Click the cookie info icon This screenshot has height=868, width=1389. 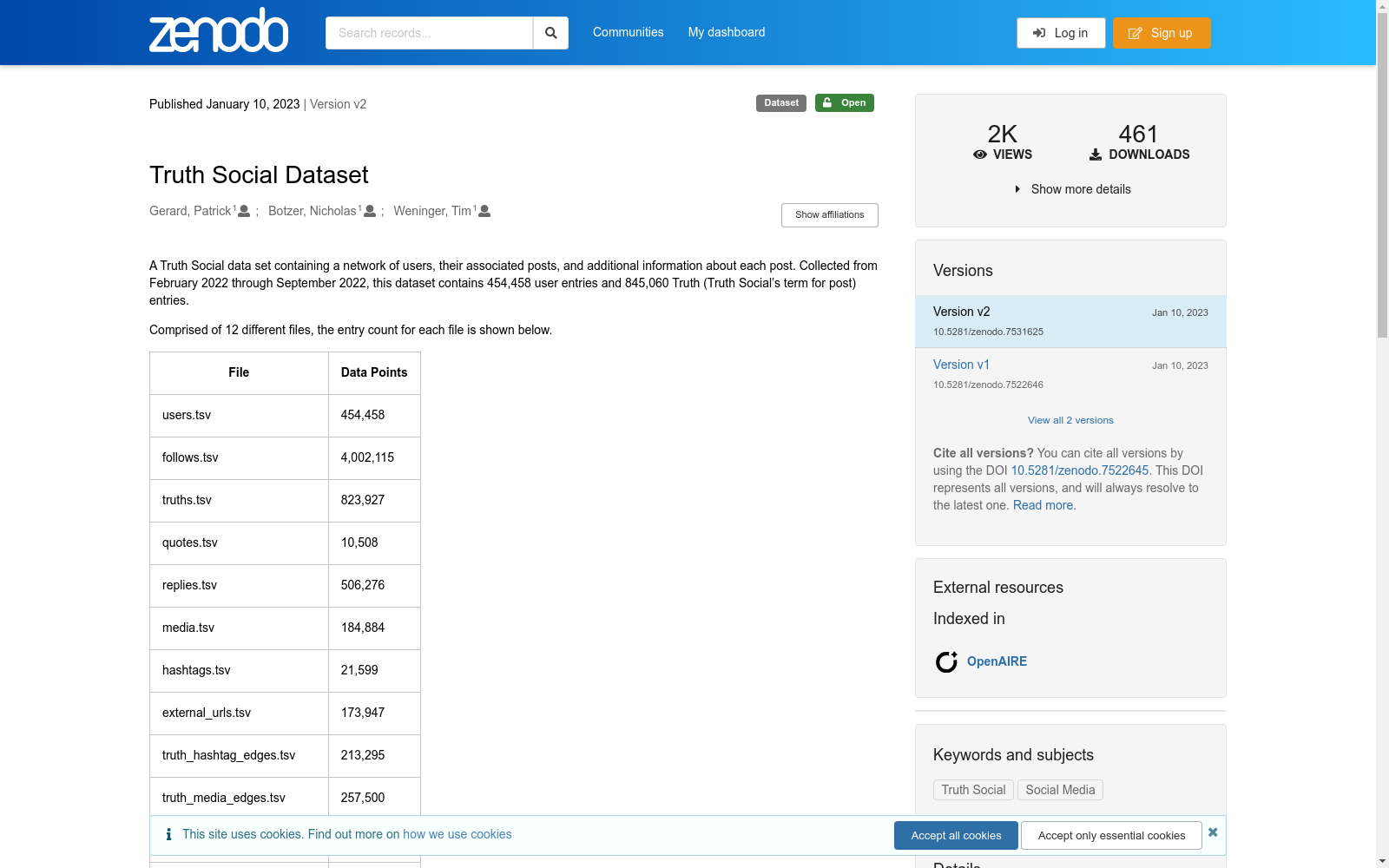tap(168, 834)
